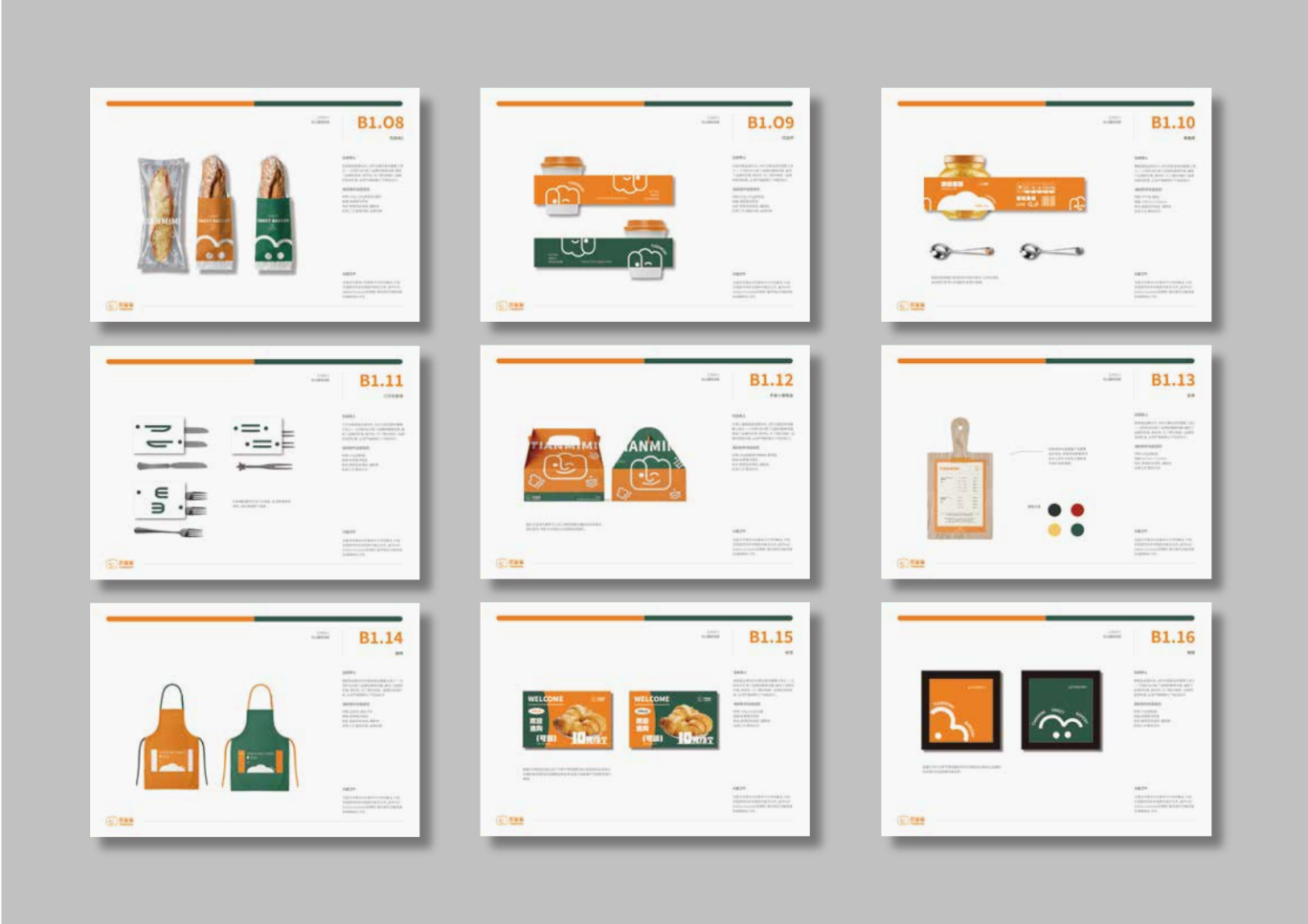Select the right WELCOME croissant banner
Viewport: 1308px width, 924px height.
tap(674, 719)
